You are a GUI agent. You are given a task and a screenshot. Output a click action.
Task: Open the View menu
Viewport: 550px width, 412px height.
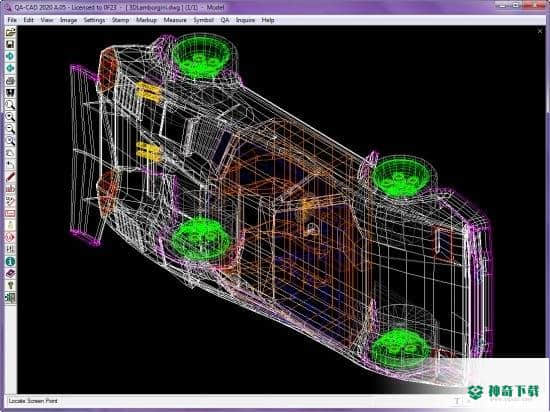pyautogui.click(x=47, y=20)
